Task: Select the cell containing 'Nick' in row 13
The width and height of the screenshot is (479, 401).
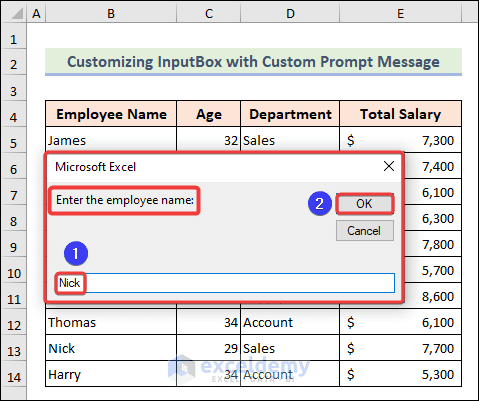Action: tap(111, 348)
